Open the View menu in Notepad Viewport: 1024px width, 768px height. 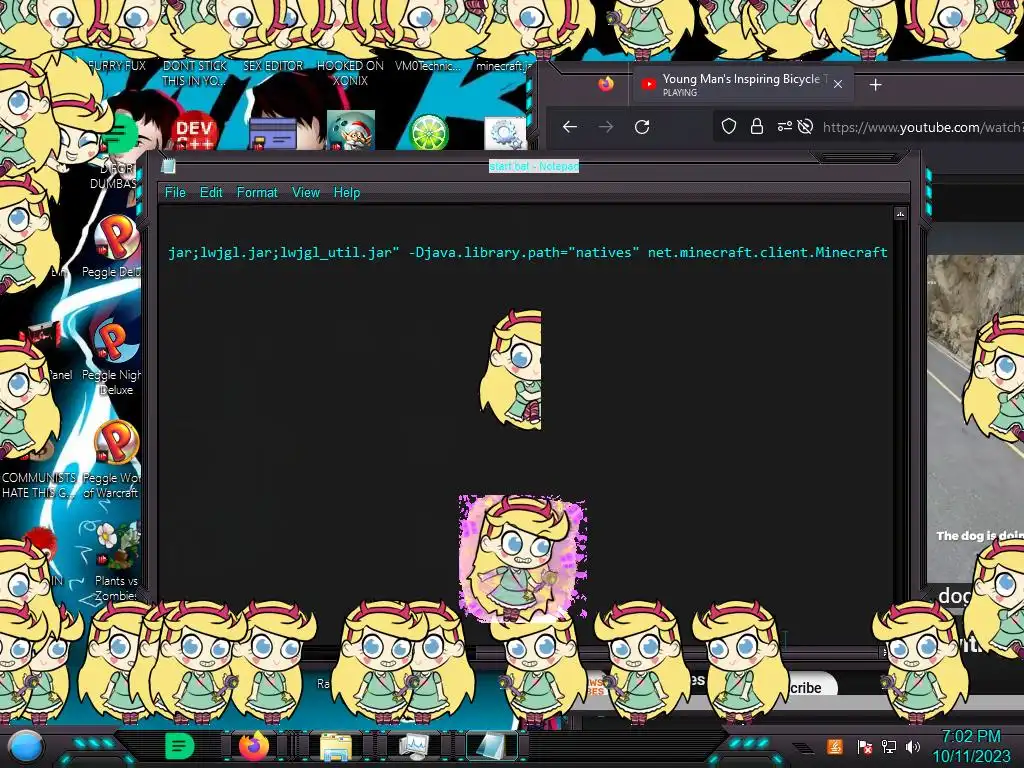click(306, 193)
